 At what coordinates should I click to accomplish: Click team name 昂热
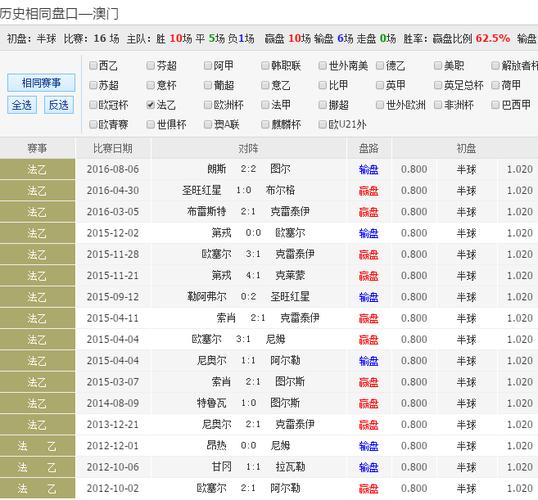(217, 445)
